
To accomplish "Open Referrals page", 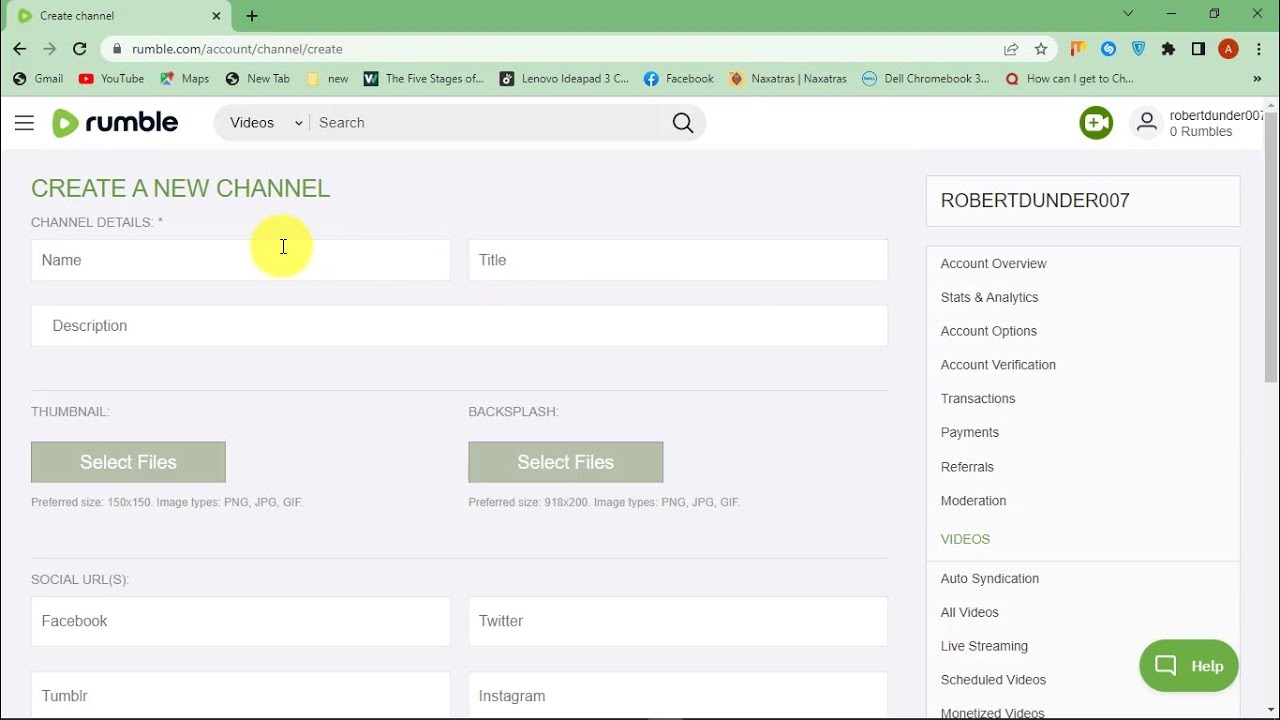I will (x=967, y=467).
